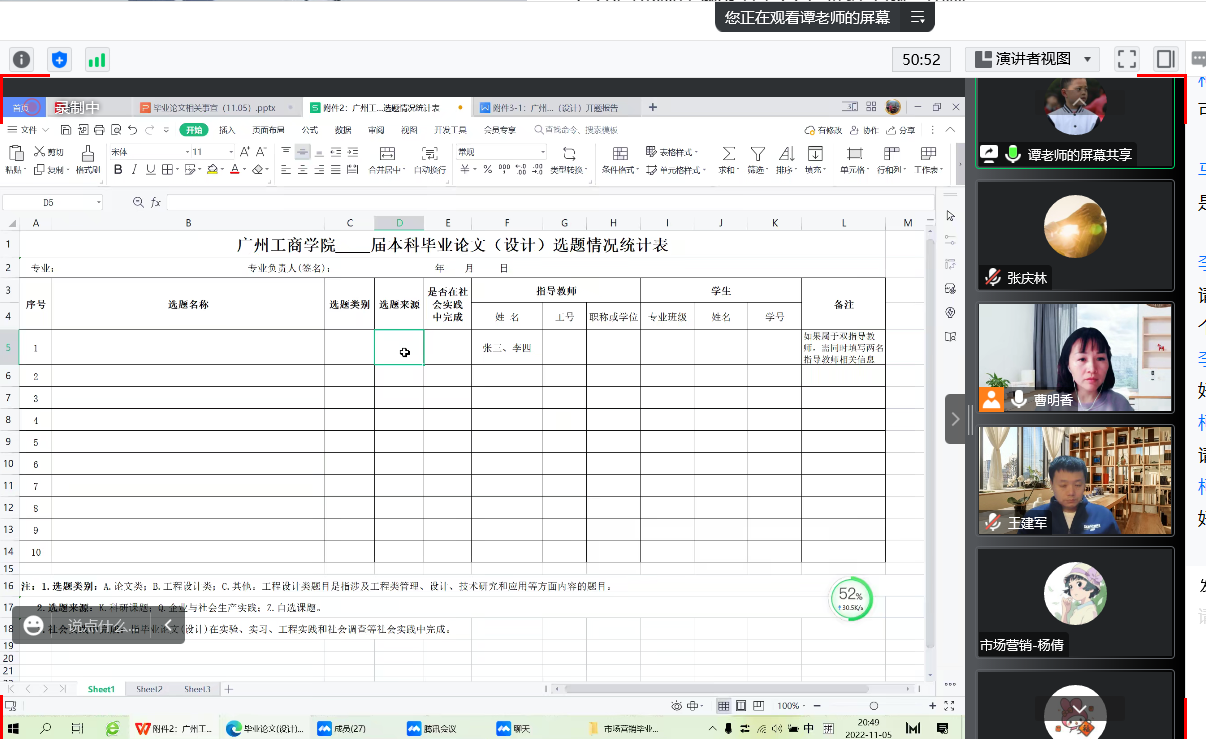Viewport: 1206px width, 739px height.
Task: Switch to the Sheet2 tab
Action: tap(149, 689)
